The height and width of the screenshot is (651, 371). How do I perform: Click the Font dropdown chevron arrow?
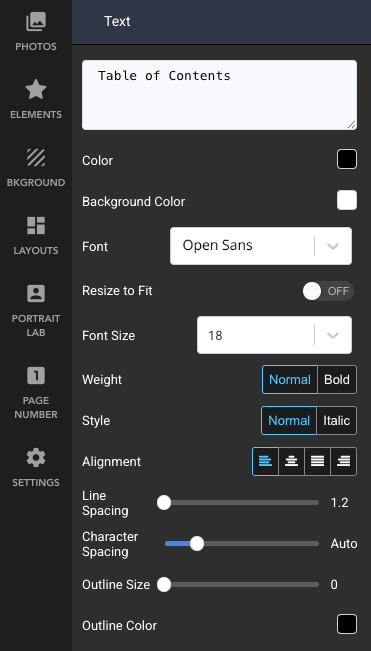[x=333, y=246]
